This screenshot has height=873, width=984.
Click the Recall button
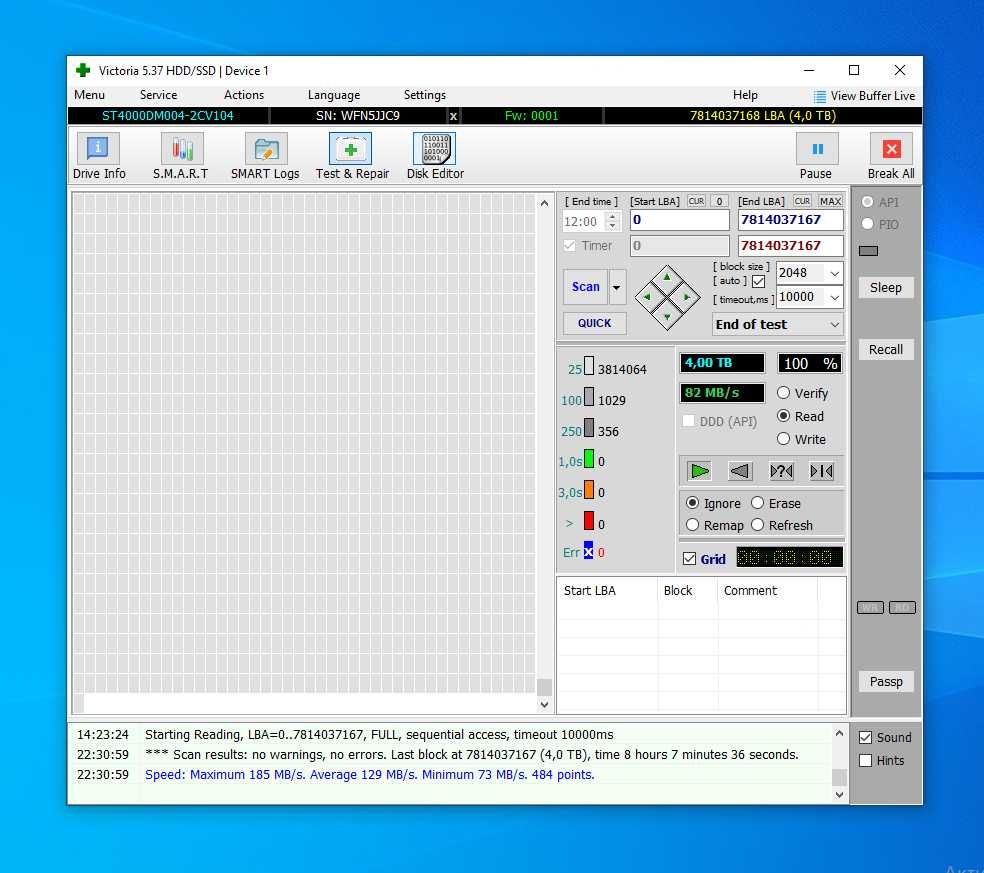(x=885, y=350)
